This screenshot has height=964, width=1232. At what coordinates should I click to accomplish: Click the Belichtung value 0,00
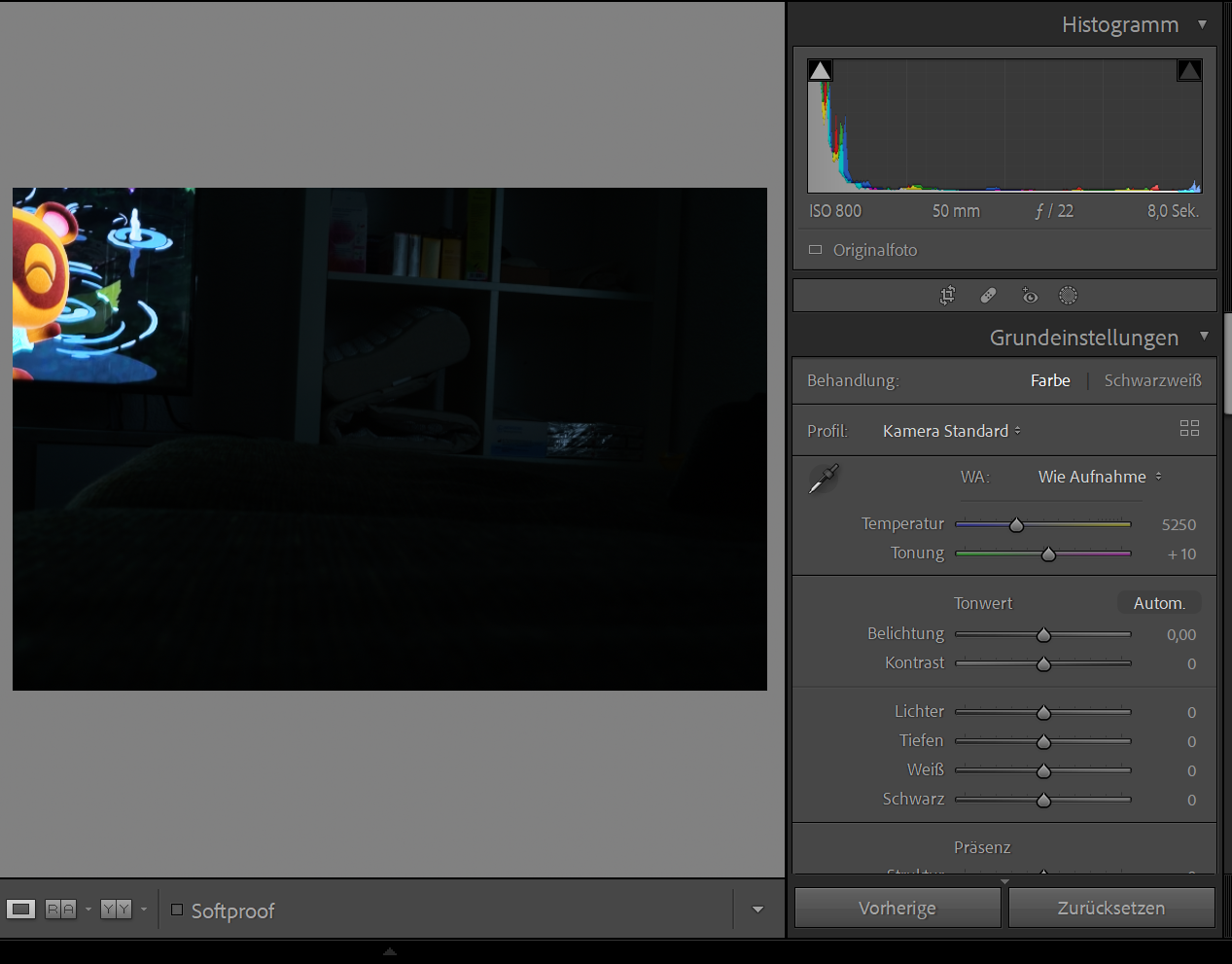tap(1181, 634)
